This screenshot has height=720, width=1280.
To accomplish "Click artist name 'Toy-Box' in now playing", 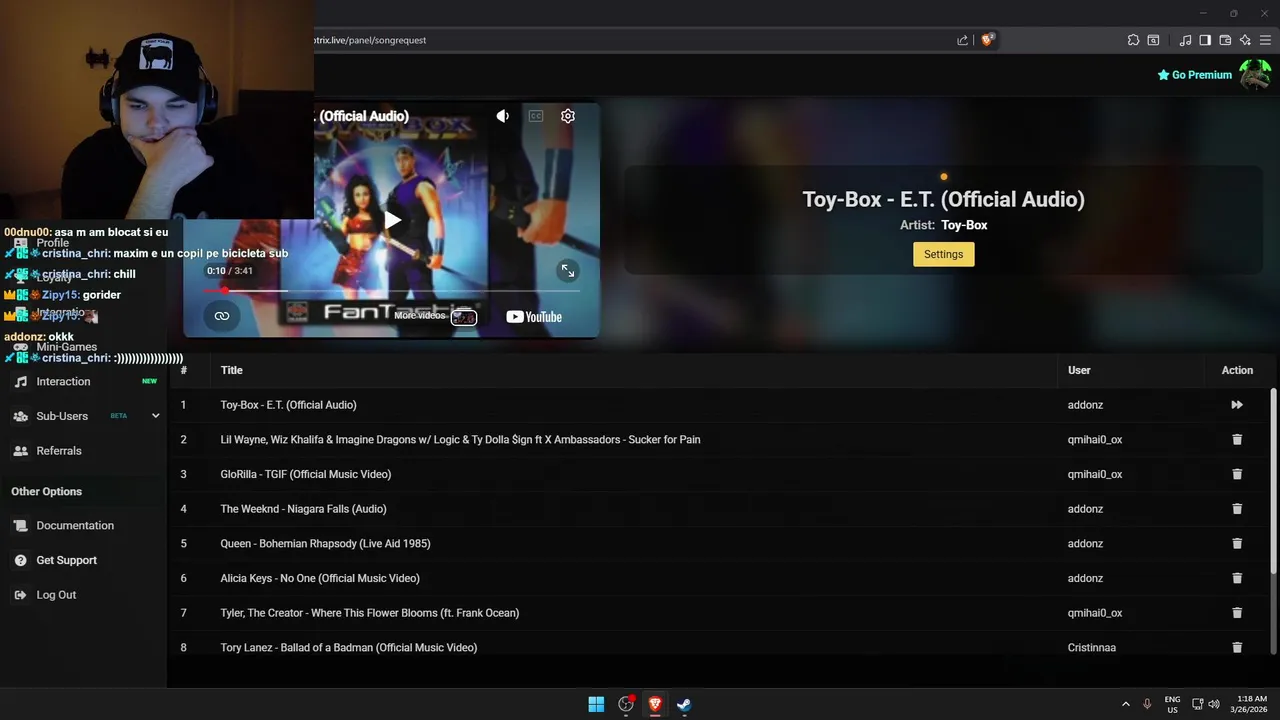I will (x=964, y=225).
